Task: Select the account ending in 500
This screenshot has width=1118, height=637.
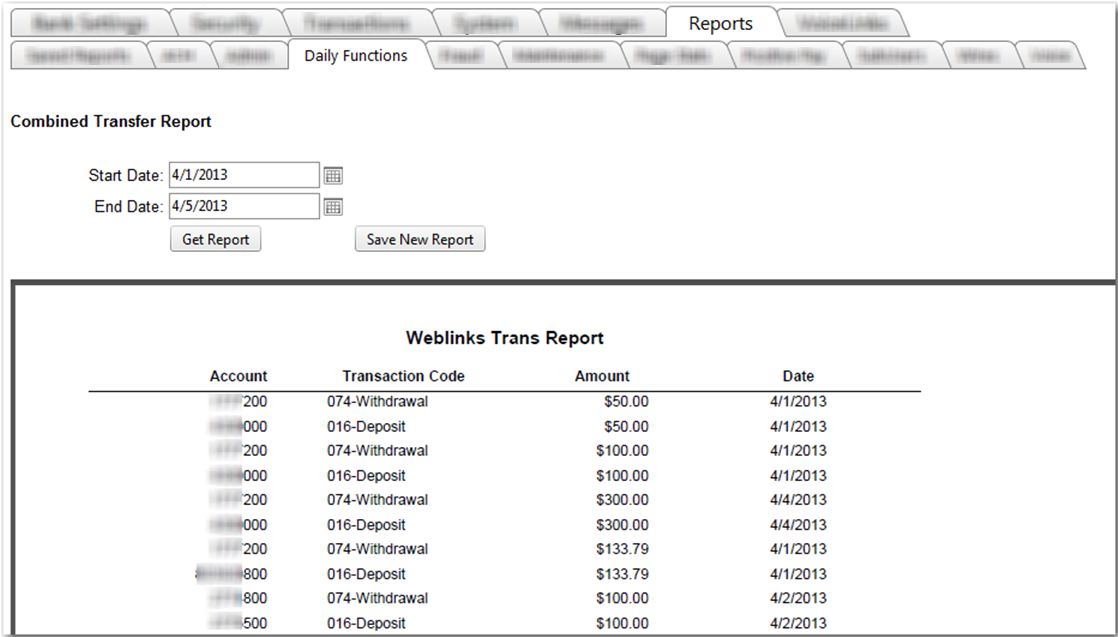Action: click(x=240, y=624)
